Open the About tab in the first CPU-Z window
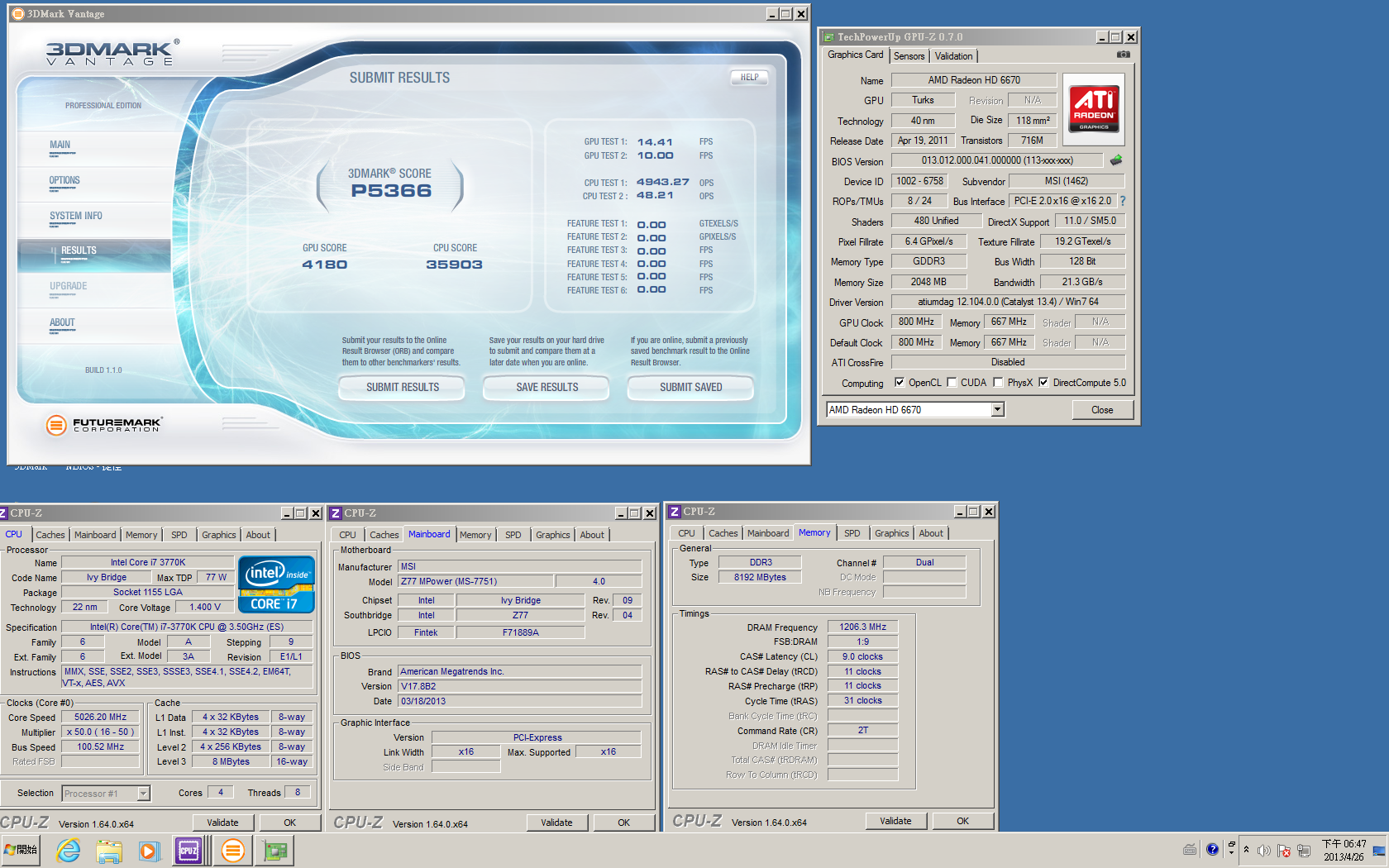Screen dimensions: 1389x868 pyautogui.click(x=258, y=535)
